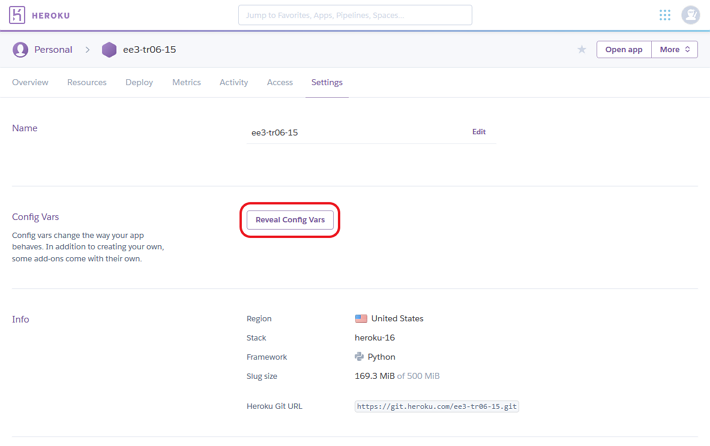Select the Settings tab
This screenshot has height=446, width=710.
pos(327,82)
